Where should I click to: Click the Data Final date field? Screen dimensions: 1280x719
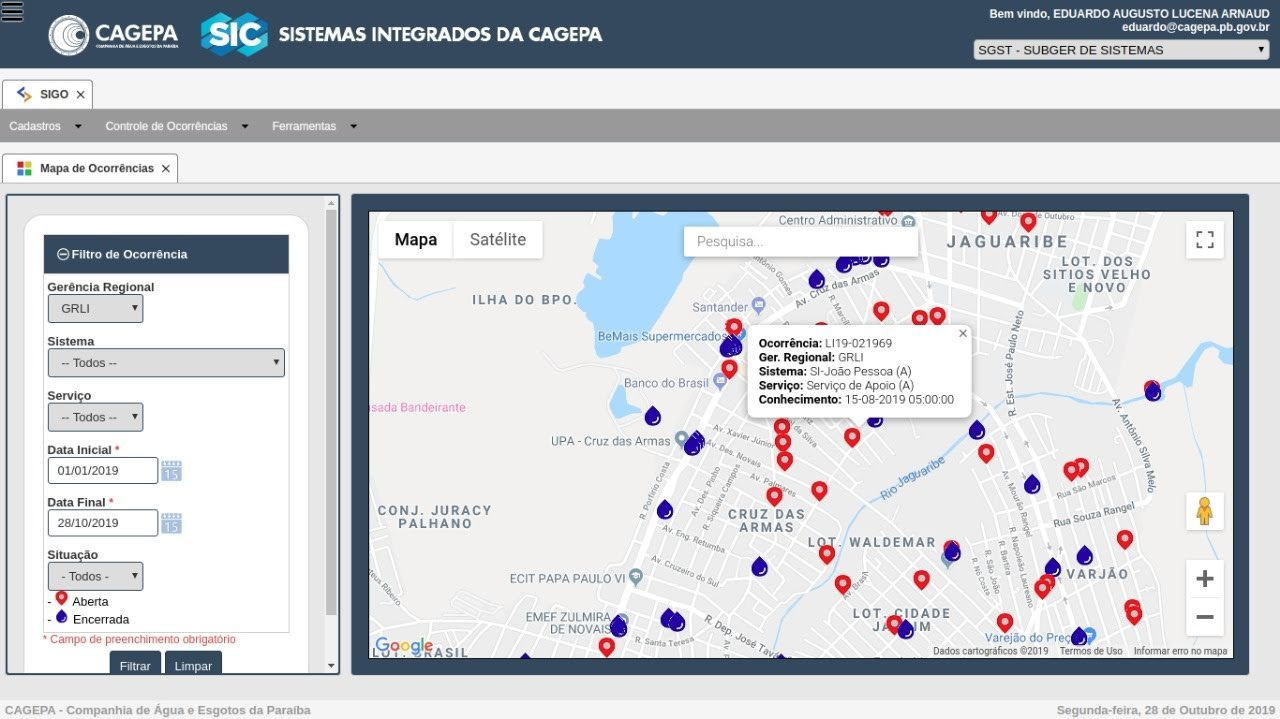[103, 523]
